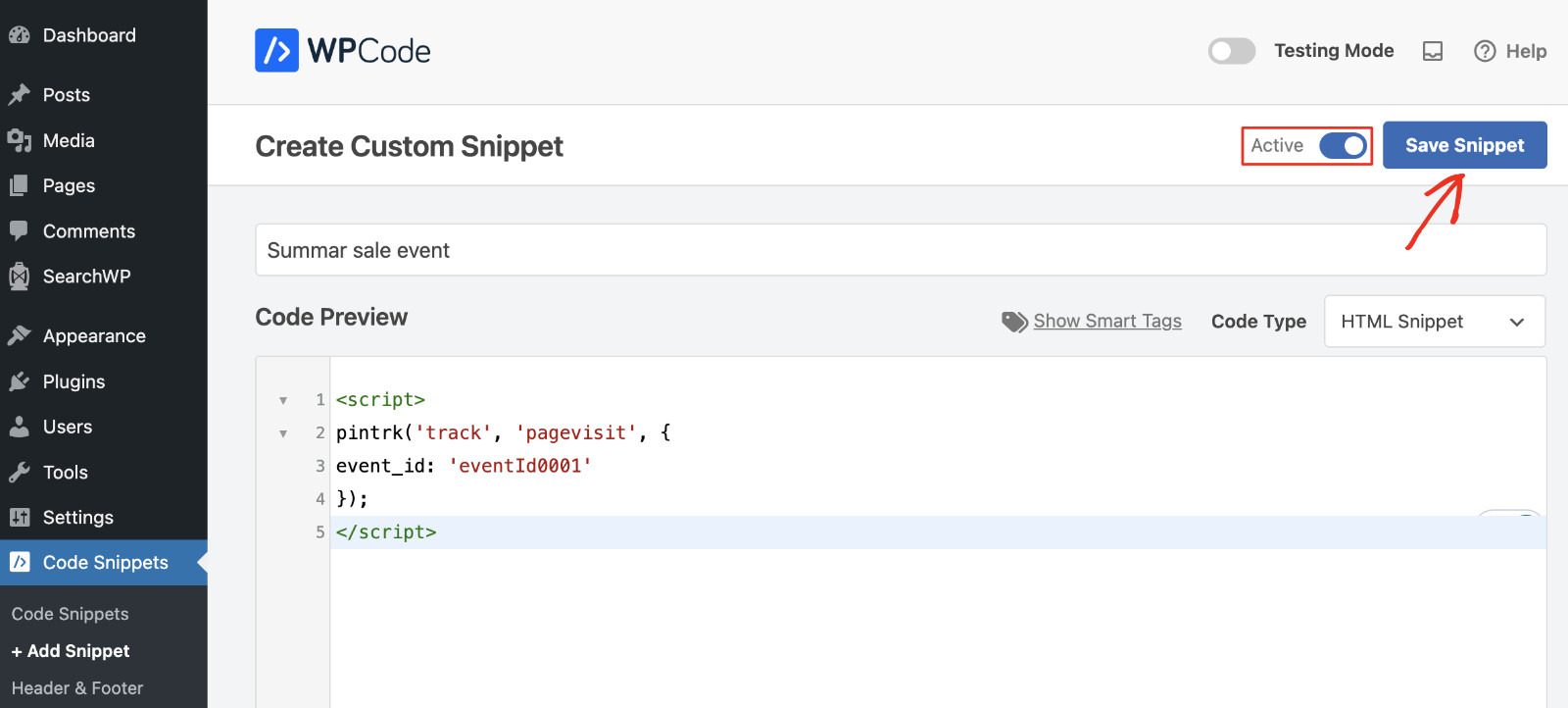The width and height of the screenshot is (1568, 708).
Task: Click the smart tags tag icon
Action: point(1014,322)
